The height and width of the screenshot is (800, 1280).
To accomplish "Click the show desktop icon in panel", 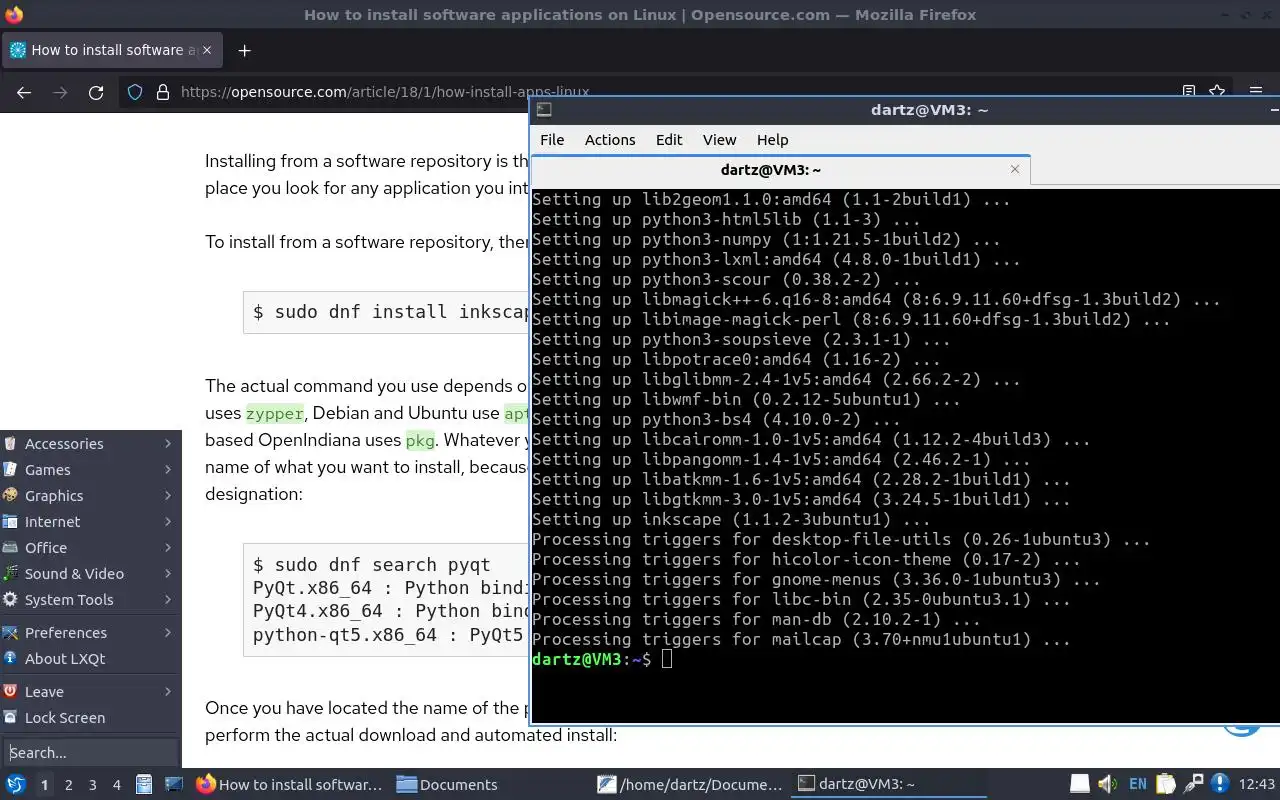I will pos(173,784).
